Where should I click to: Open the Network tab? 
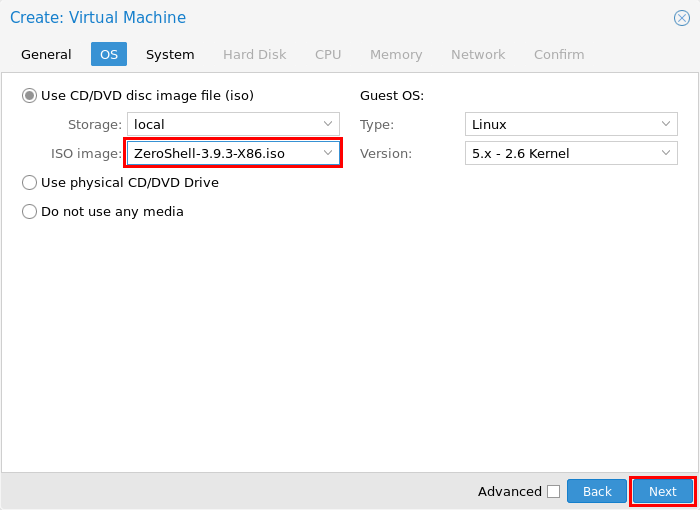tap(478, 54)
